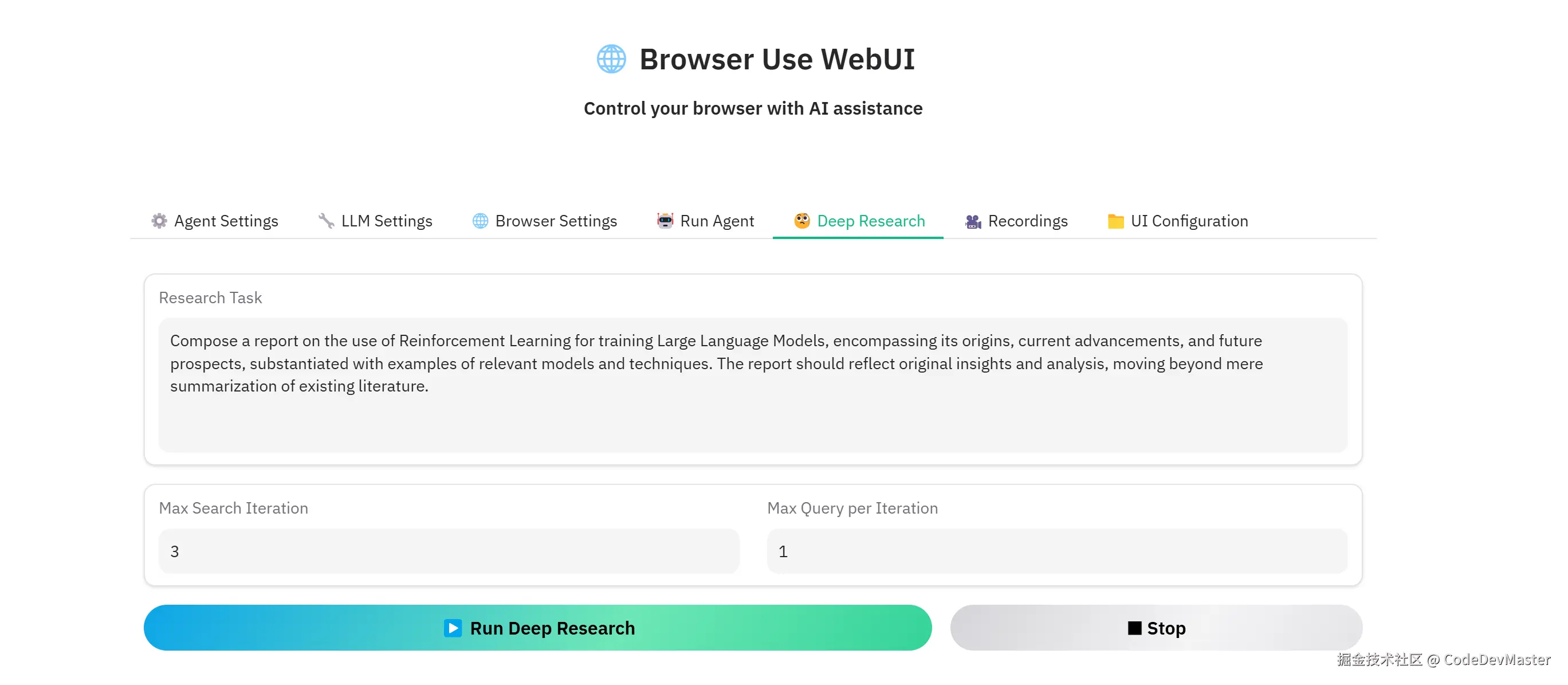Select the UI Configuration tab
The image size is (1568, 685).
point(1178,221)
